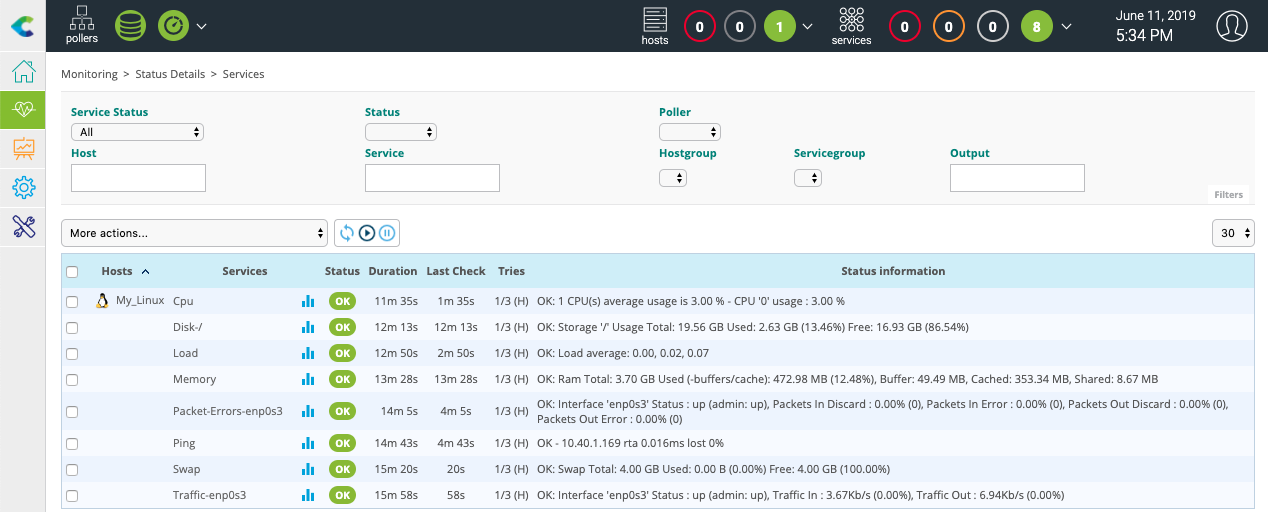
Task: Click the green database status icon
Action: click(x=130, y=26)
